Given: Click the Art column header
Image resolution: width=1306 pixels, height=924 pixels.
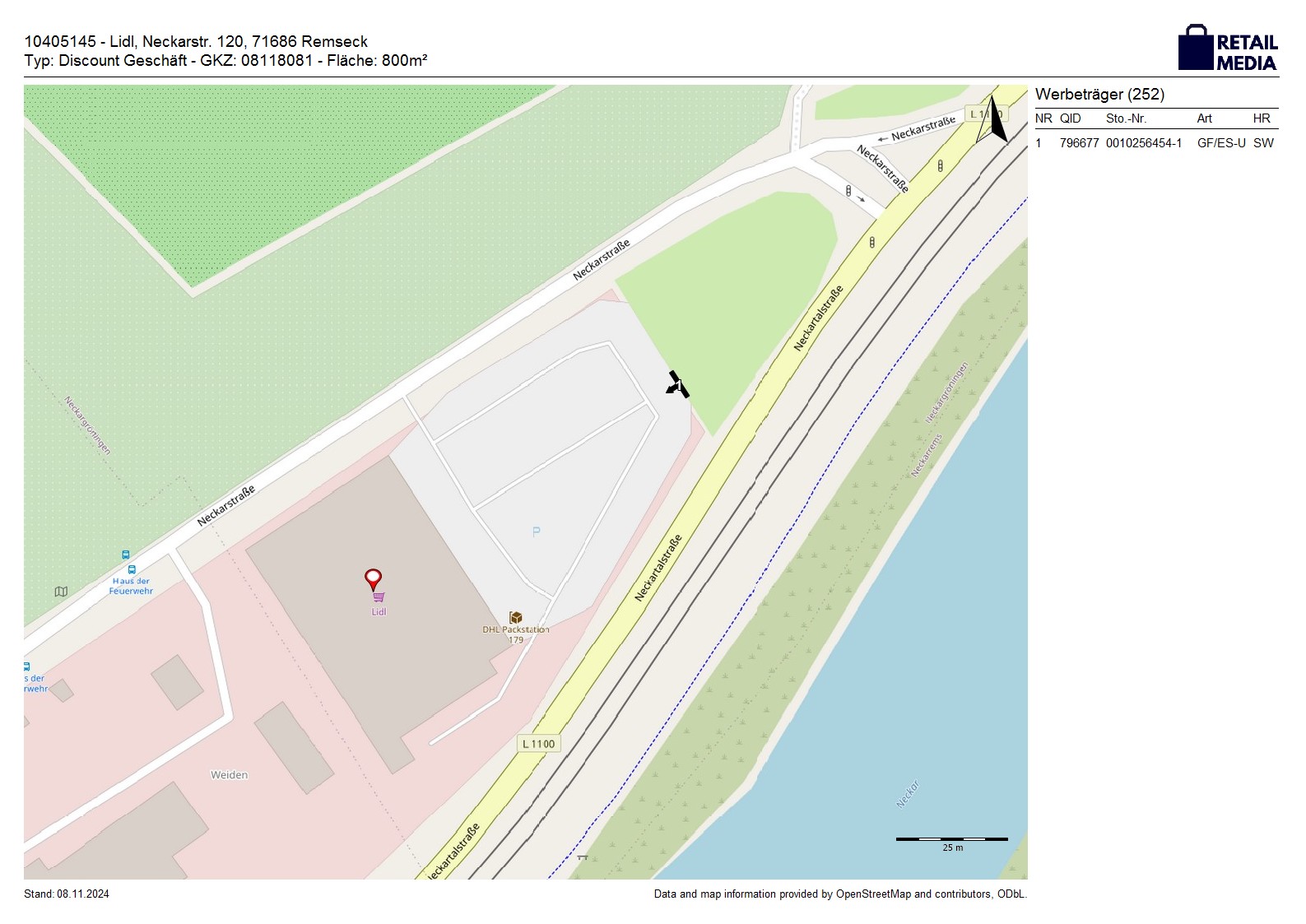Looking at the screenshot, I should coord(1204,118).
